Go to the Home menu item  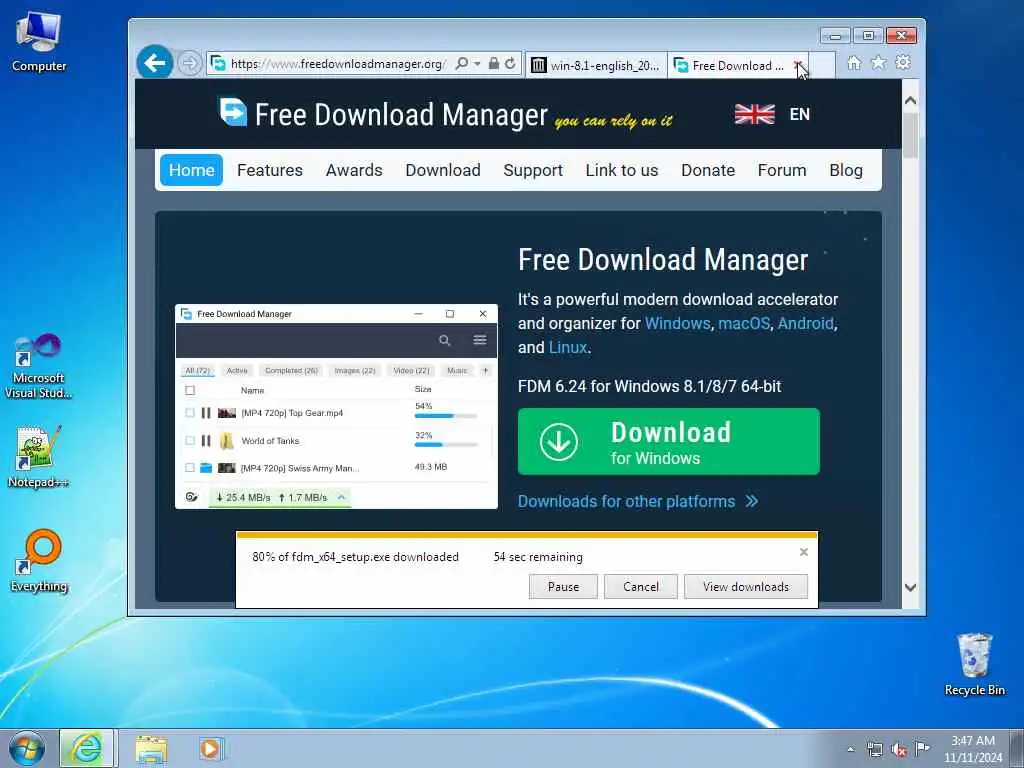click(x=191, y=170)
